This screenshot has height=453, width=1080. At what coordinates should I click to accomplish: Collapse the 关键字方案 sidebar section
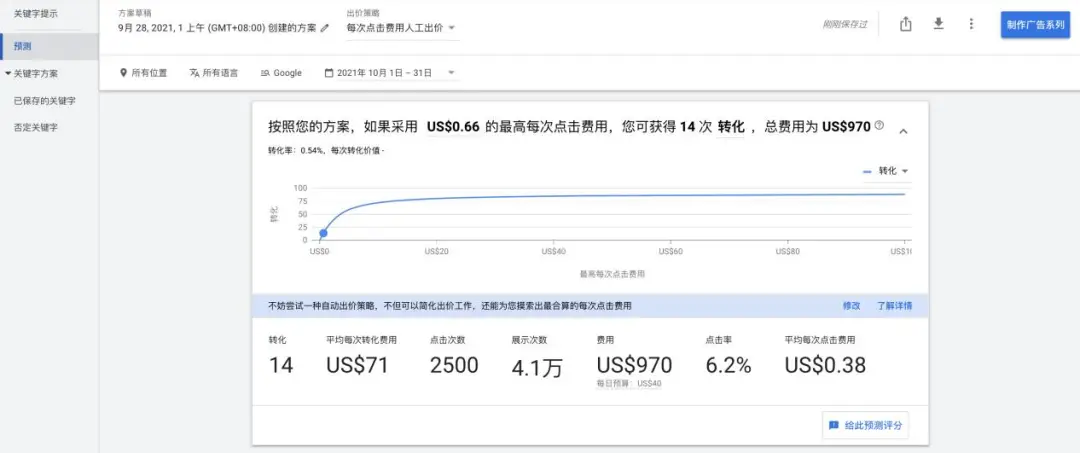point(8,74)
